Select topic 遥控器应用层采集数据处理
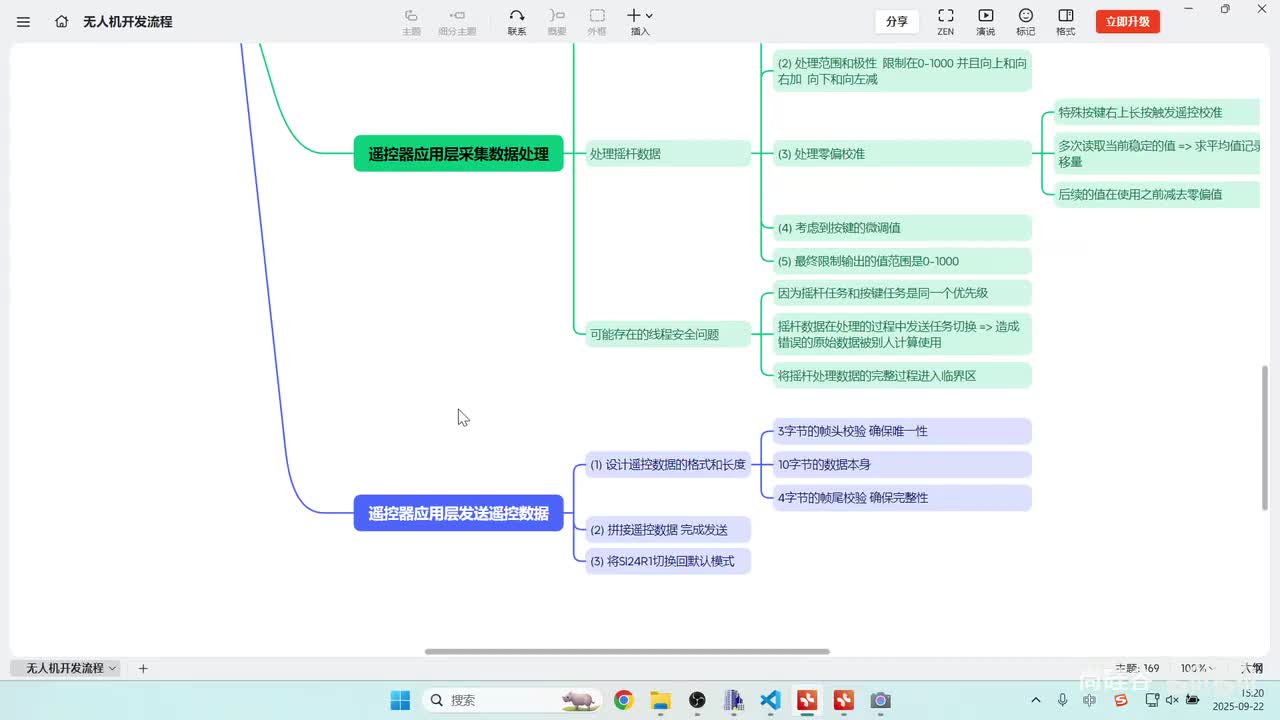Viewport: 1280px width, 720px height. click(459, 154)
